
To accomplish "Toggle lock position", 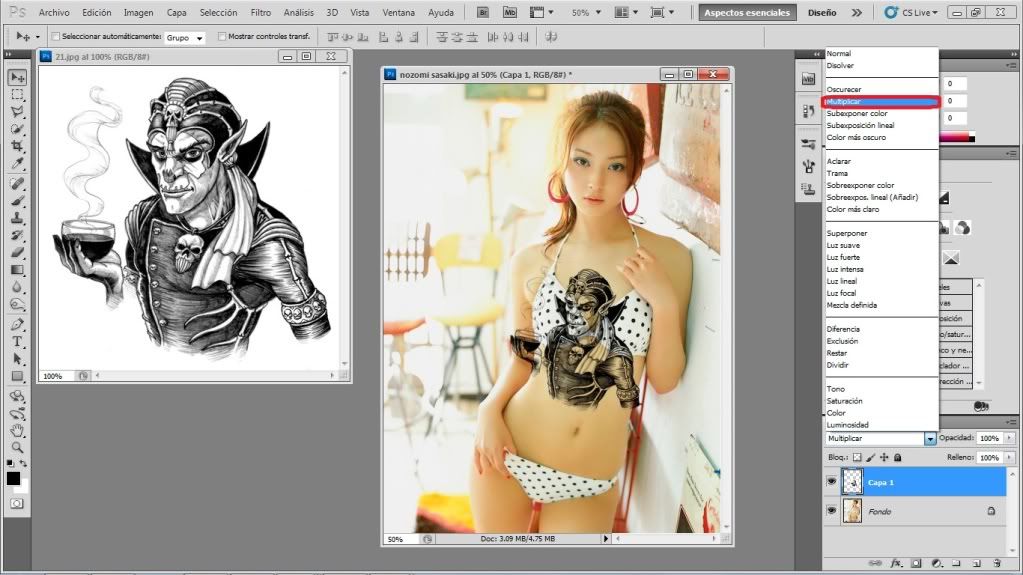I will (x=884, y=458).
